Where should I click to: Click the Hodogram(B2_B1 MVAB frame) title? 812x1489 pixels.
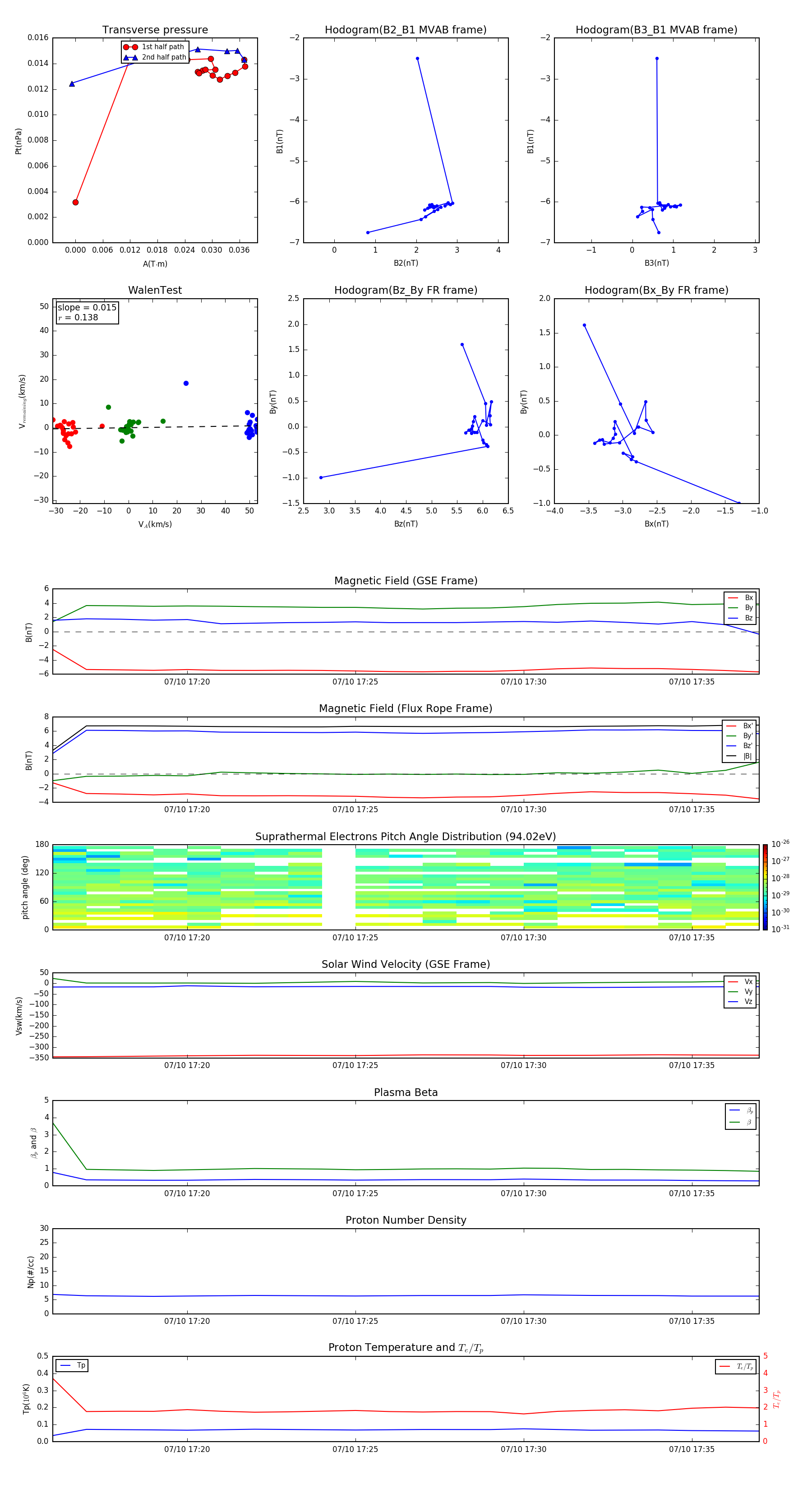tap(406, 30)
